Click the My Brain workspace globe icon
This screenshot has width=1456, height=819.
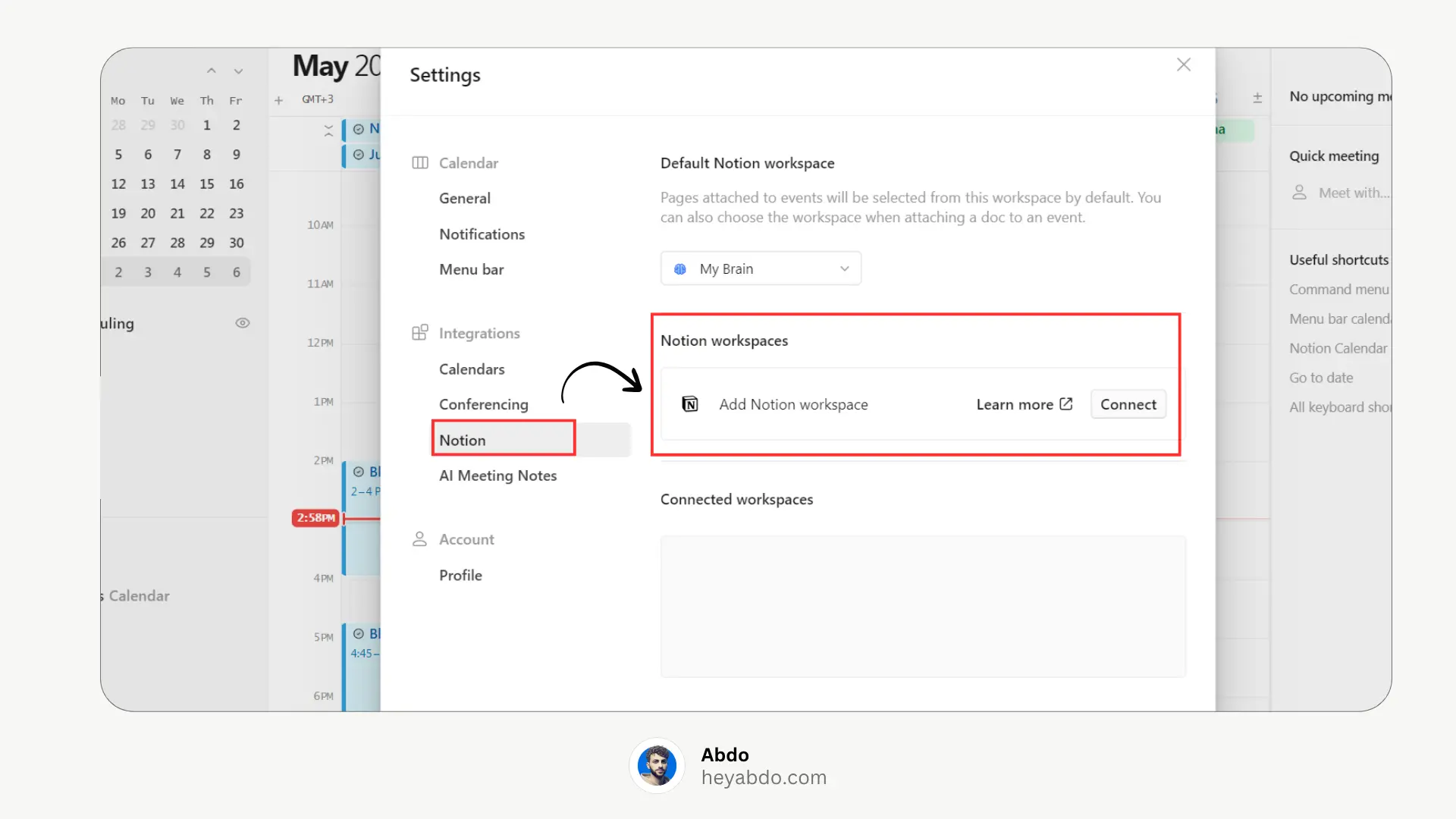click(680, 269)
